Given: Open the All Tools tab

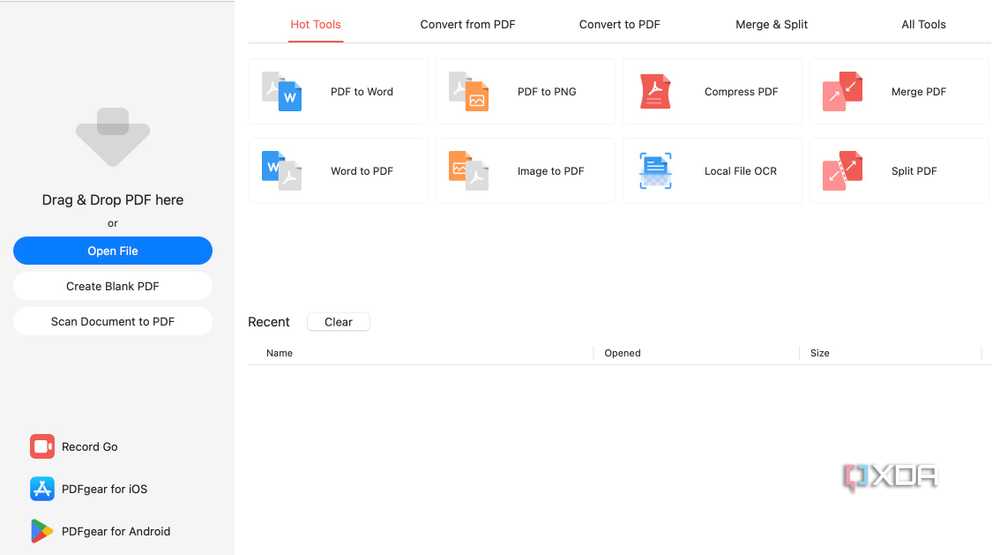Looking at the screenshot, I should click(x=923, y=24).
